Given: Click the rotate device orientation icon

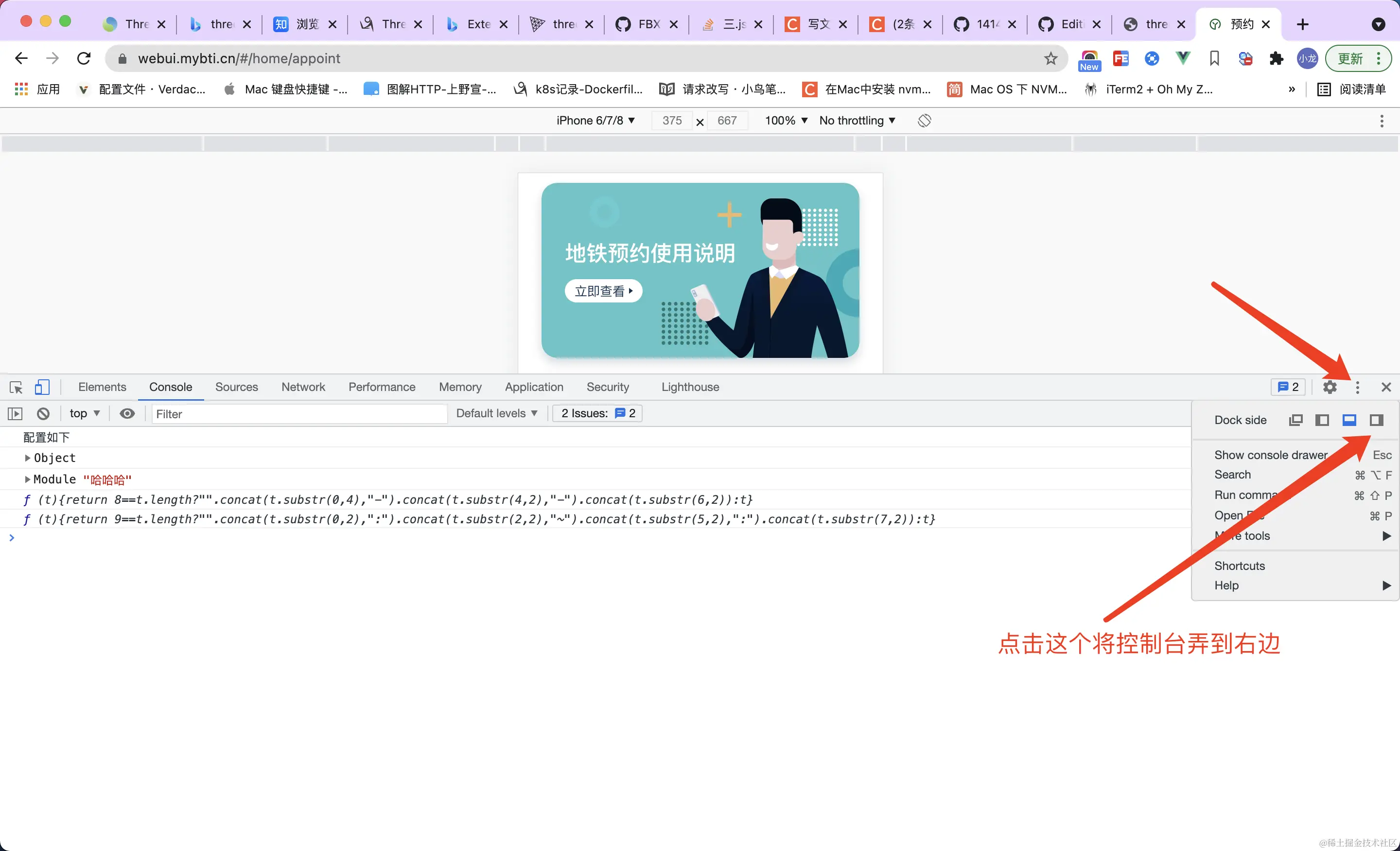Looking at the screenshot, I should [x=924, y=121].
